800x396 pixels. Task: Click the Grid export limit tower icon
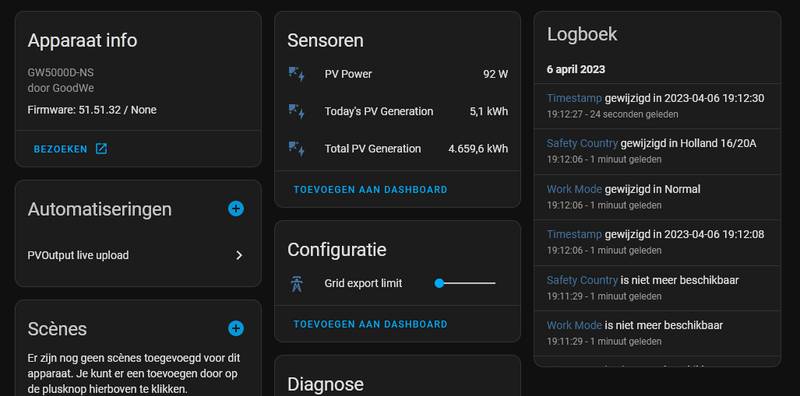pos(296,283)
